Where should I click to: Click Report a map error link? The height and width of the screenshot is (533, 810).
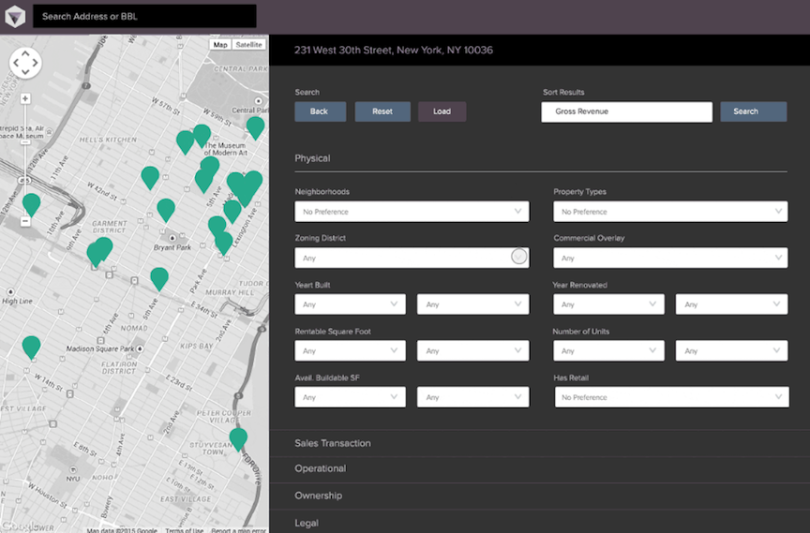pyautogui.click(x=238, y=530)
